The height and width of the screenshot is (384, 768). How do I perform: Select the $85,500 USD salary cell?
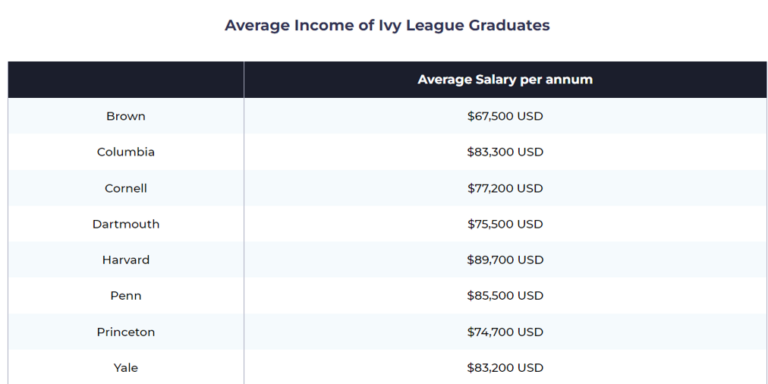click(x=505, y=296)
